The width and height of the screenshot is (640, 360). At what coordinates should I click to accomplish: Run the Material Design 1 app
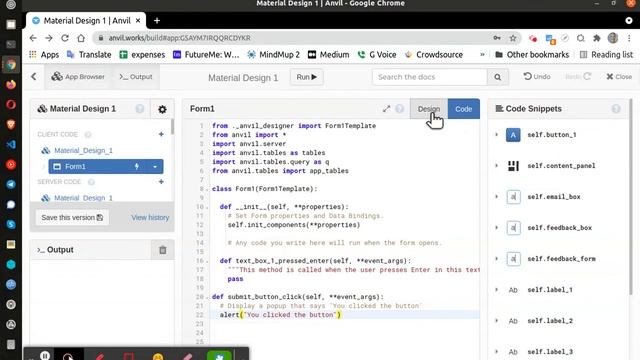pyautogui.click(x=307, y=77)
